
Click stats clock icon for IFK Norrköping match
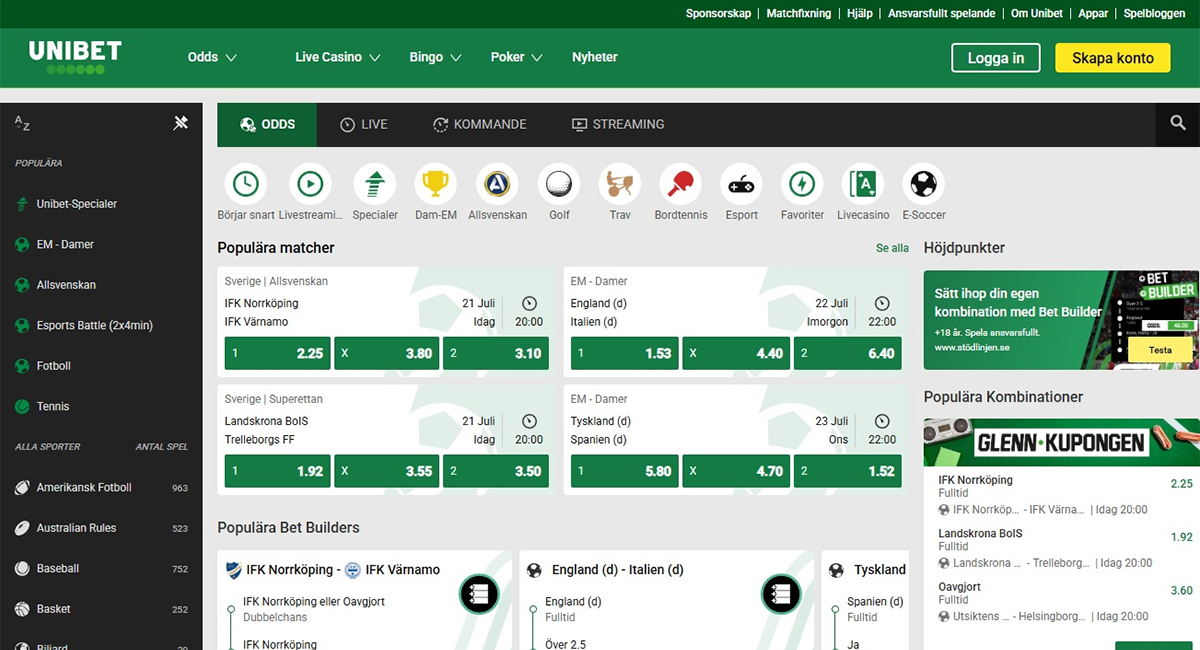(530, 303)
